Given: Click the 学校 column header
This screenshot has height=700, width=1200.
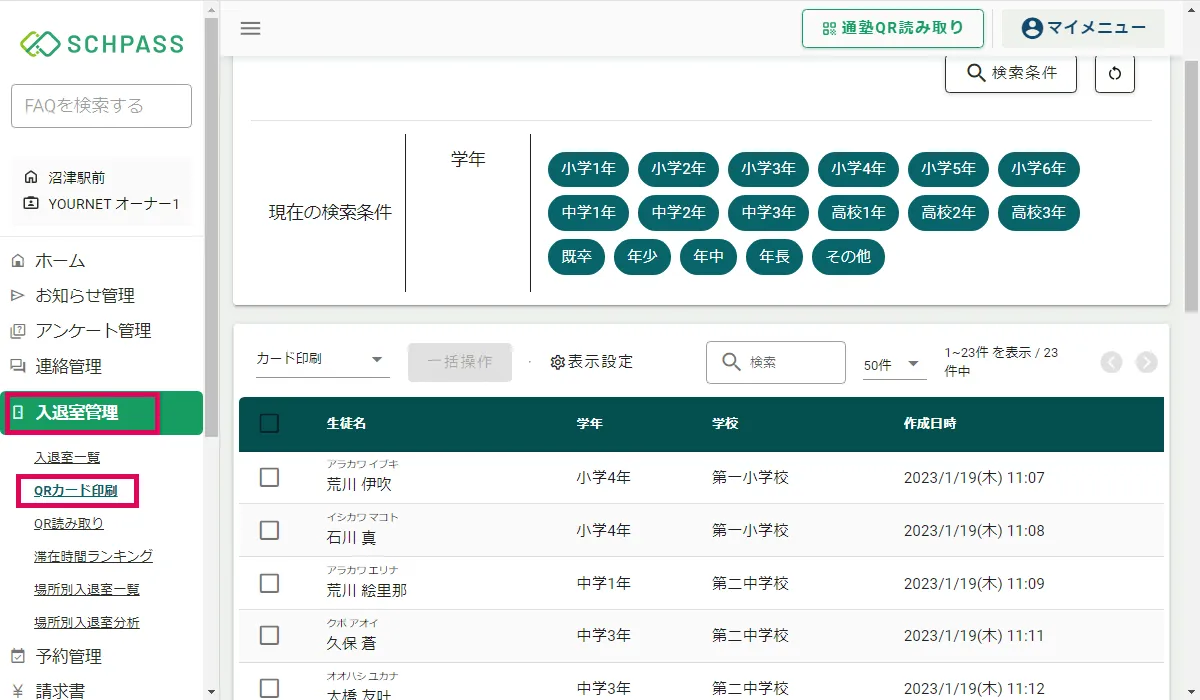Looking at the screenshot, I should [725, 424].
